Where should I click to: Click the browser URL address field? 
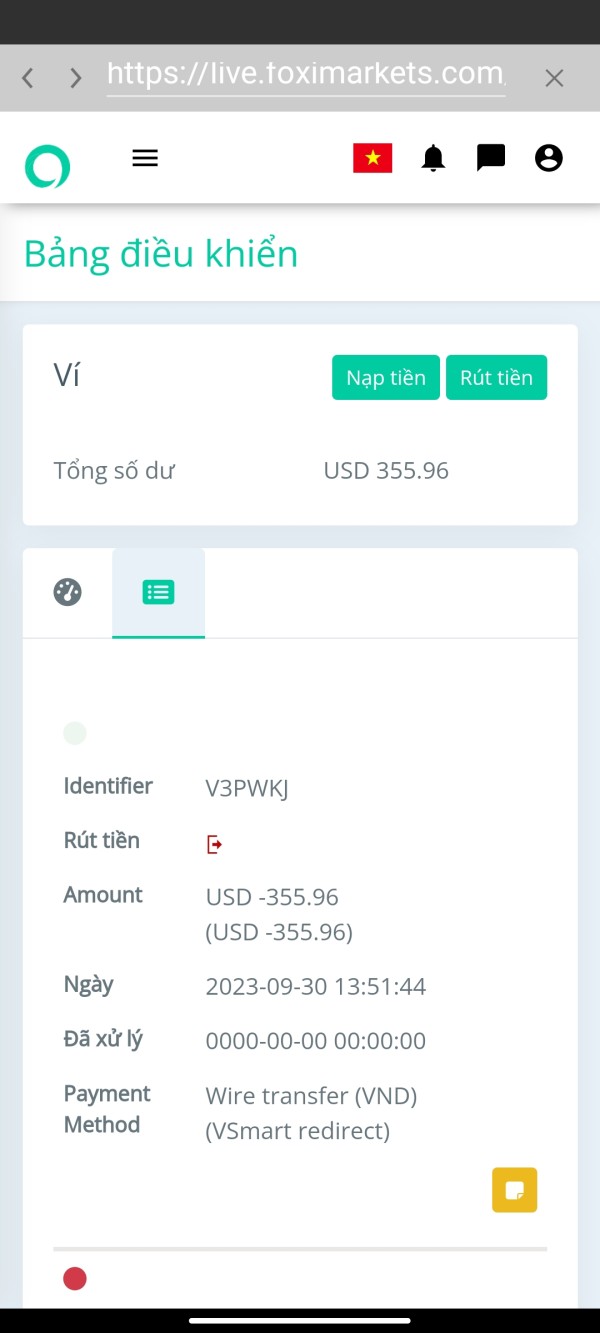click(305, 74)
